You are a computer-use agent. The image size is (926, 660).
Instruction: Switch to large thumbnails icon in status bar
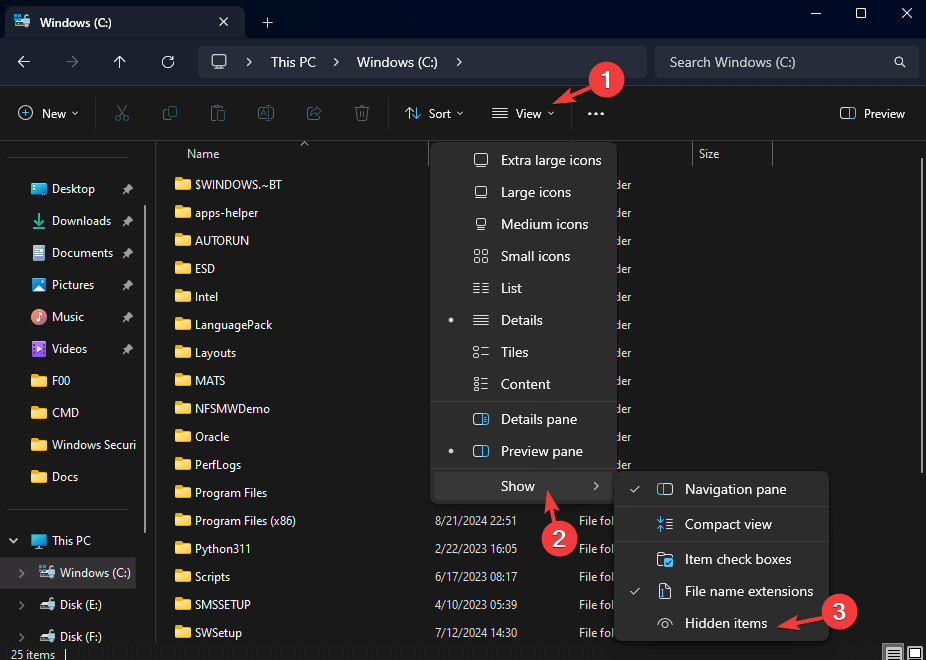click(x=914, y=653)
